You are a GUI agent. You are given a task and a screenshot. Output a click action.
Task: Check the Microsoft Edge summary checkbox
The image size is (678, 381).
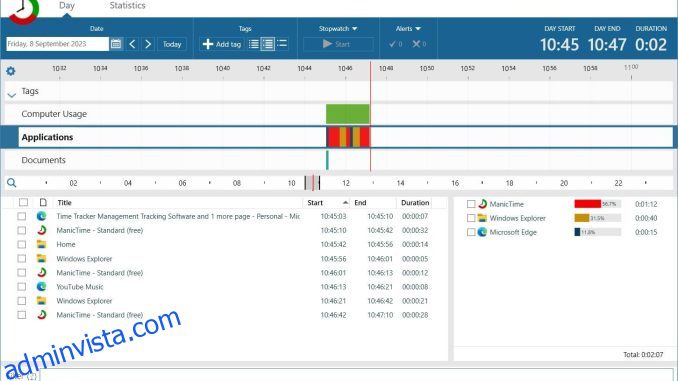471,232
